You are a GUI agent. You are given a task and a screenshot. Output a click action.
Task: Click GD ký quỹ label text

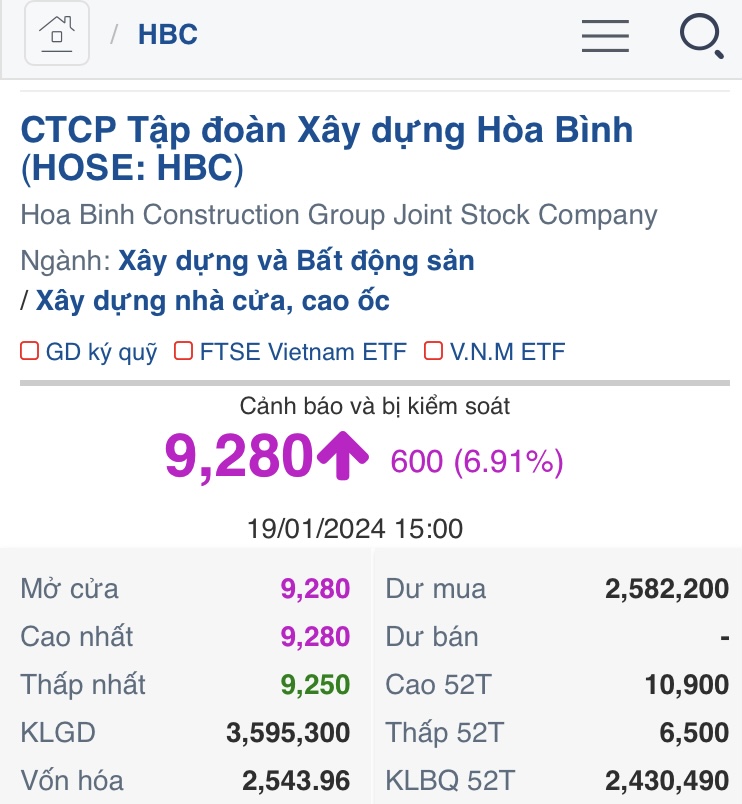(102, 352)
